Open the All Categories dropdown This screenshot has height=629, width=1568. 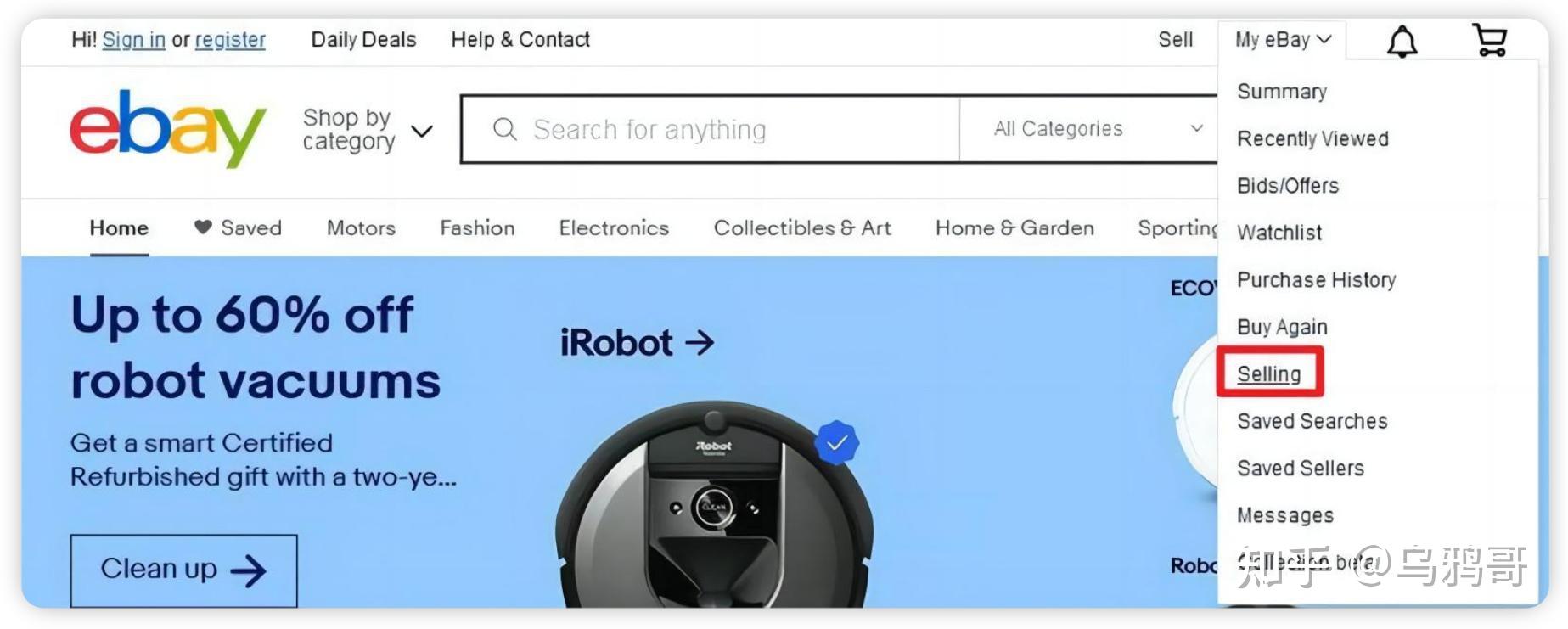(1098, 129)
